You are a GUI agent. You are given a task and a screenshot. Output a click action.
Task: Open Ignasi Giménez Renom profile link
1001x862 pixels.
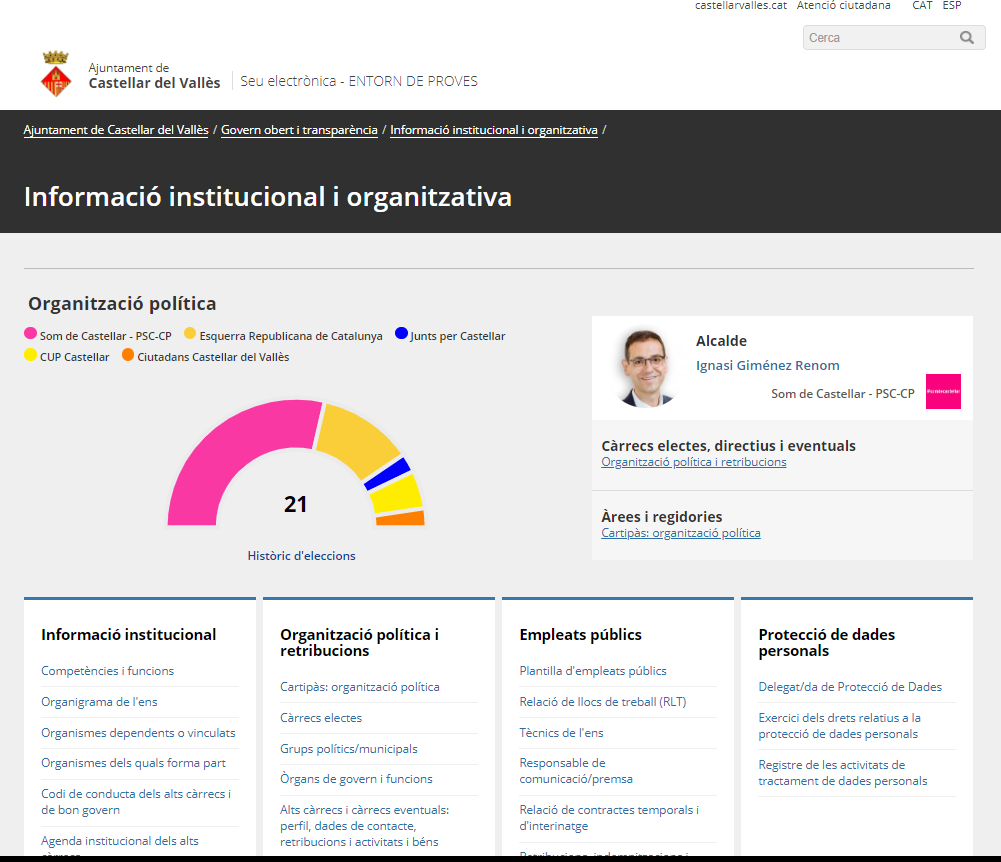(x=767, y=366)
